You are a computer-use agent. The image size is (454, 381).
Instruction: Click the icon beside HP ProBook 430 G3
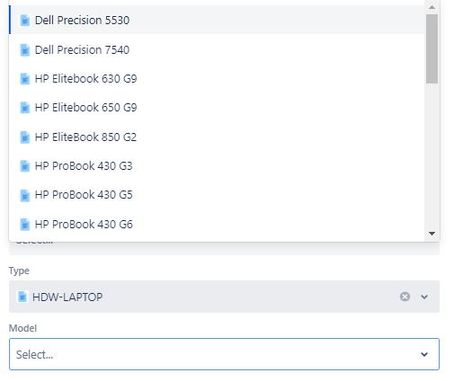point(25,166)
